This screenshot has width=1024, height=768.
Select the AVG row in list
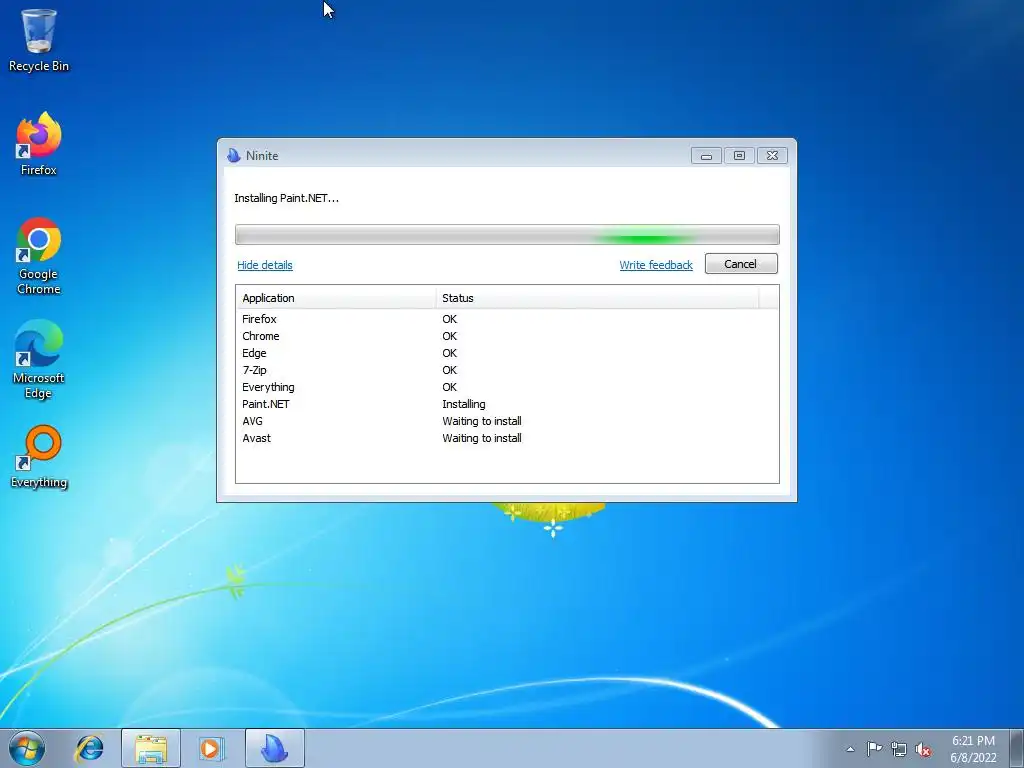click(x=507, y=421)
